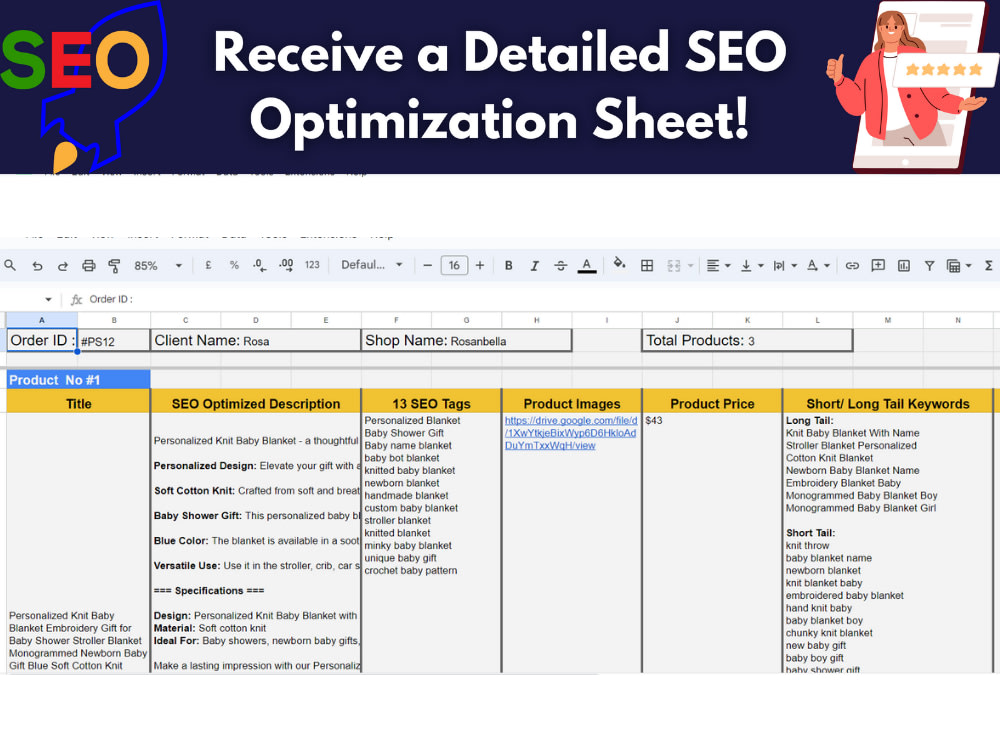Open the drive.google.com product image link

571,433
